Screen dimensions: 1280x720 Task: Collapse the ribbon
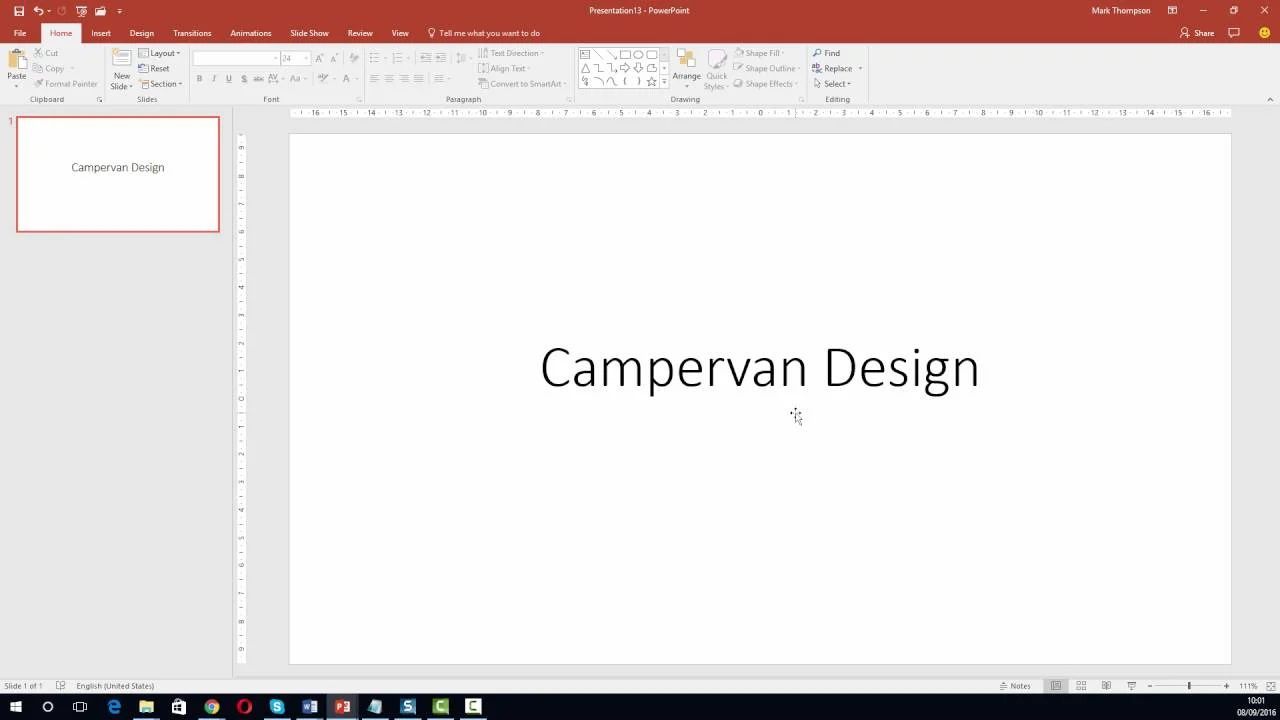tap(1270, 99)
